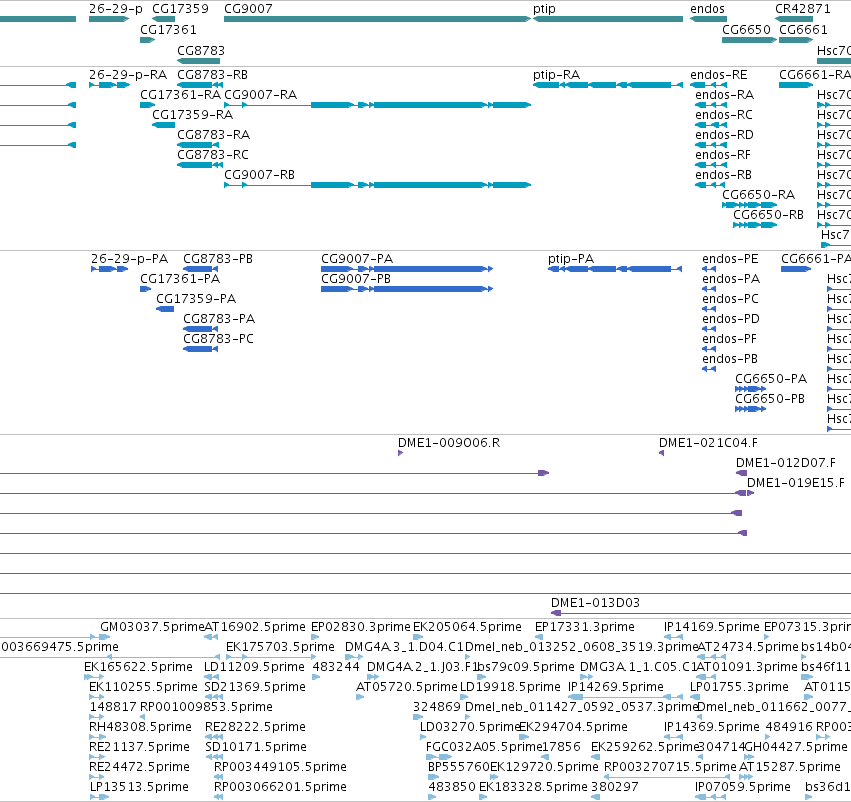This screenshot has width=851, height=802.
Task: Select transcript label CG8783-RB
Action: pyautogui.click(x=212, y=75)
